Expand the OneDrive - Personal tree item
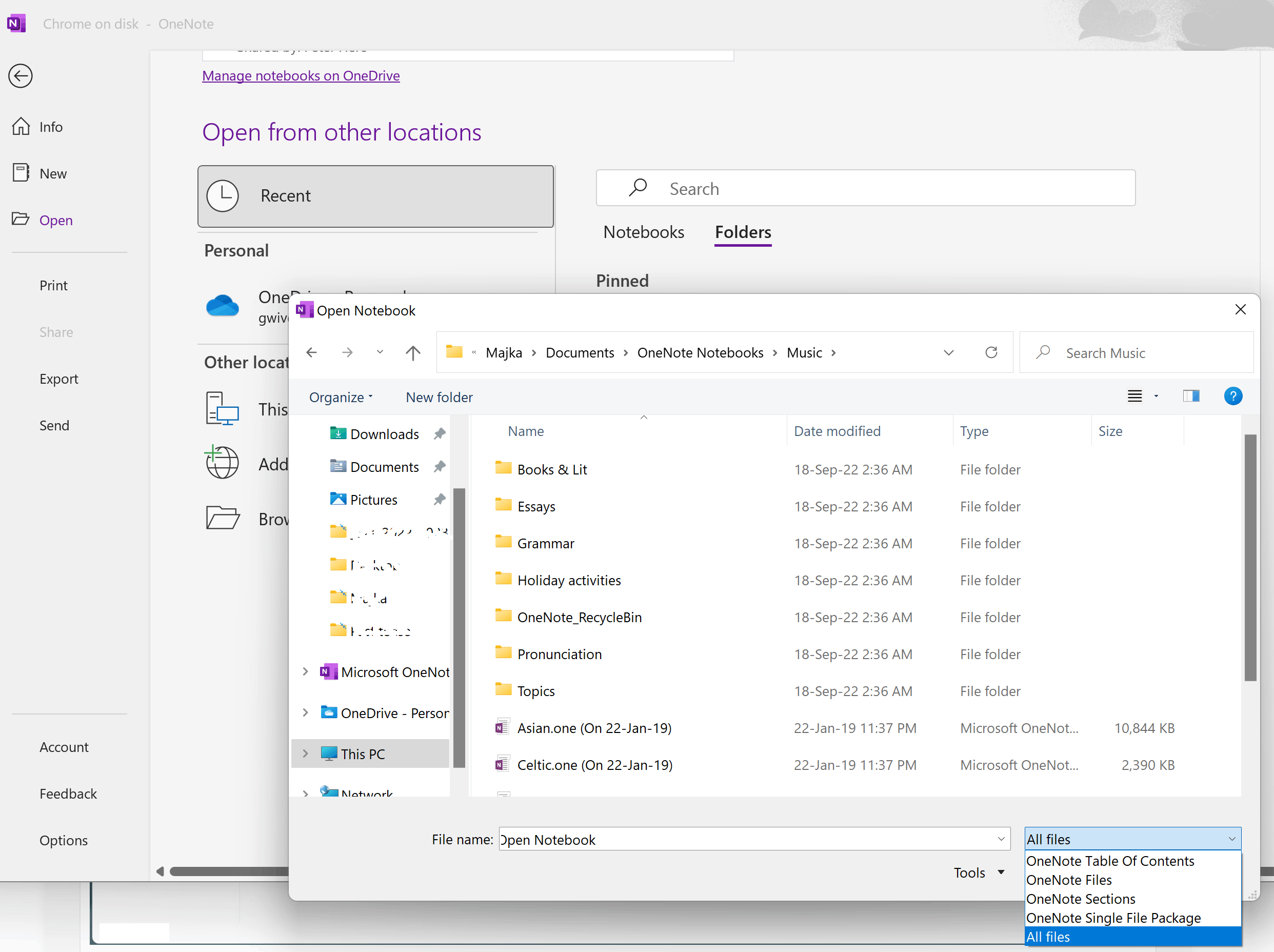Screen dimensions: 1274x952 [305, 712]
